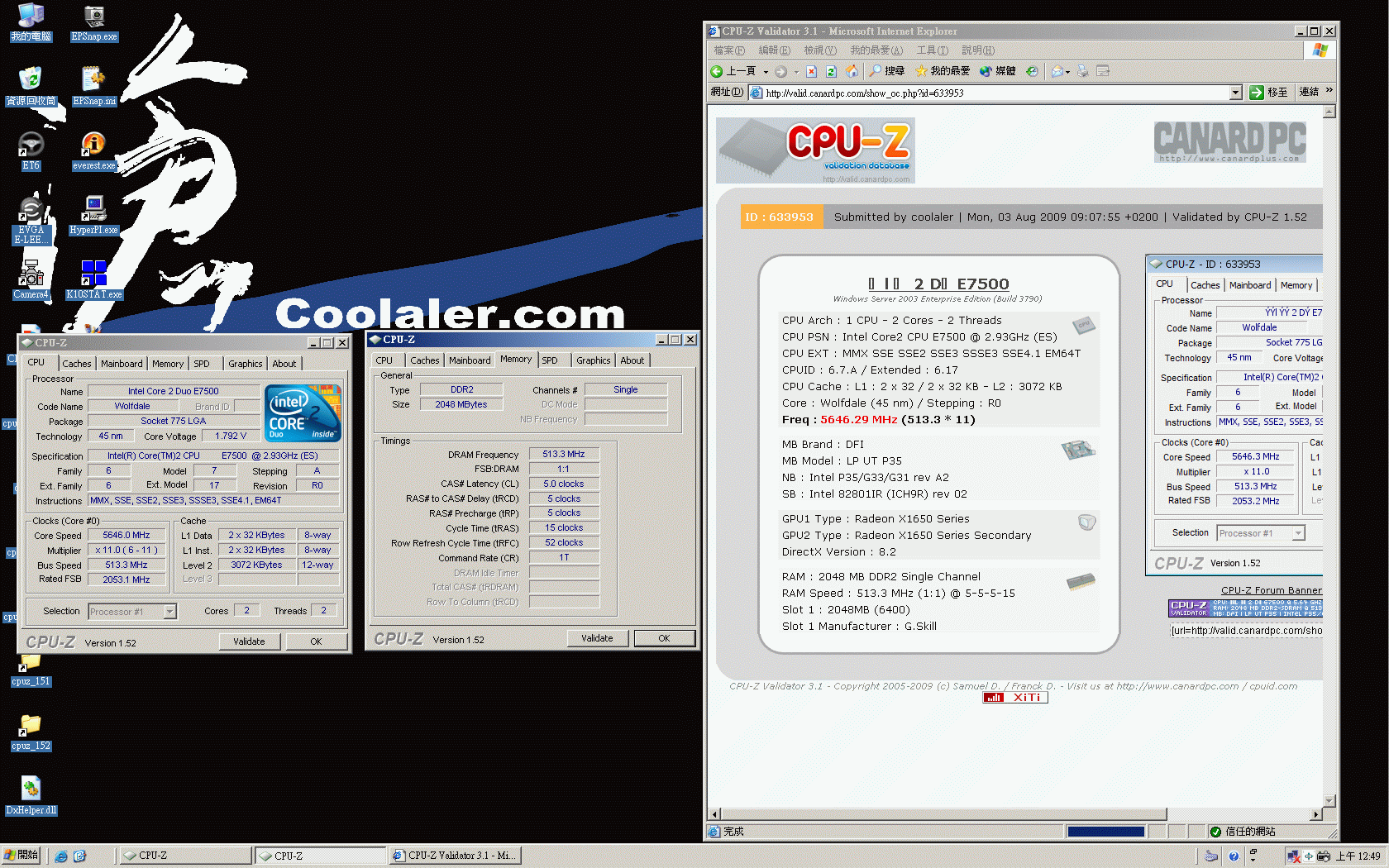Click the Windows Start button 開始
The image size is (1389, 868).
[x=21, y=856]
